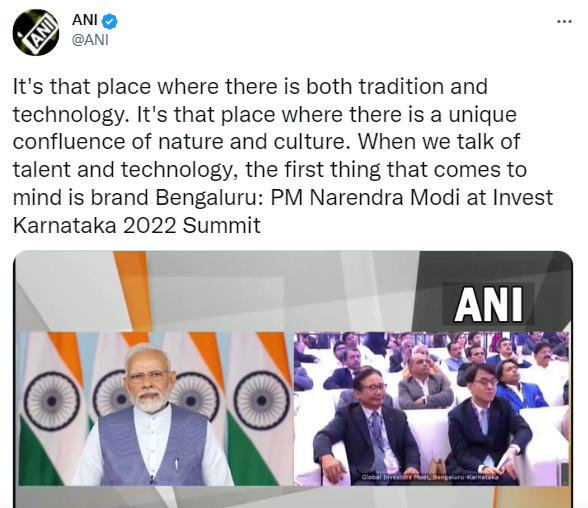Image resolution: width=588 pixels, height=508 pixels.
Task: Open the tweet's video media thumbnail
Action: (293, 379)
